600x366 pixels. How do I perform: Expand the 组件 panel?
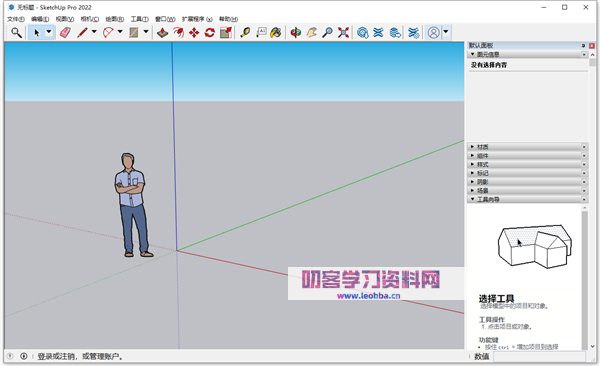(473, 155)
